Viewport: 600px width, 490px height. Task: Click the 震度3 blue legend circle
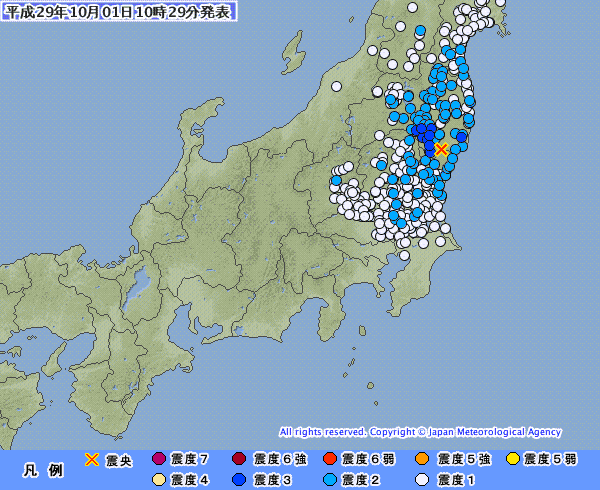(239, 480)
